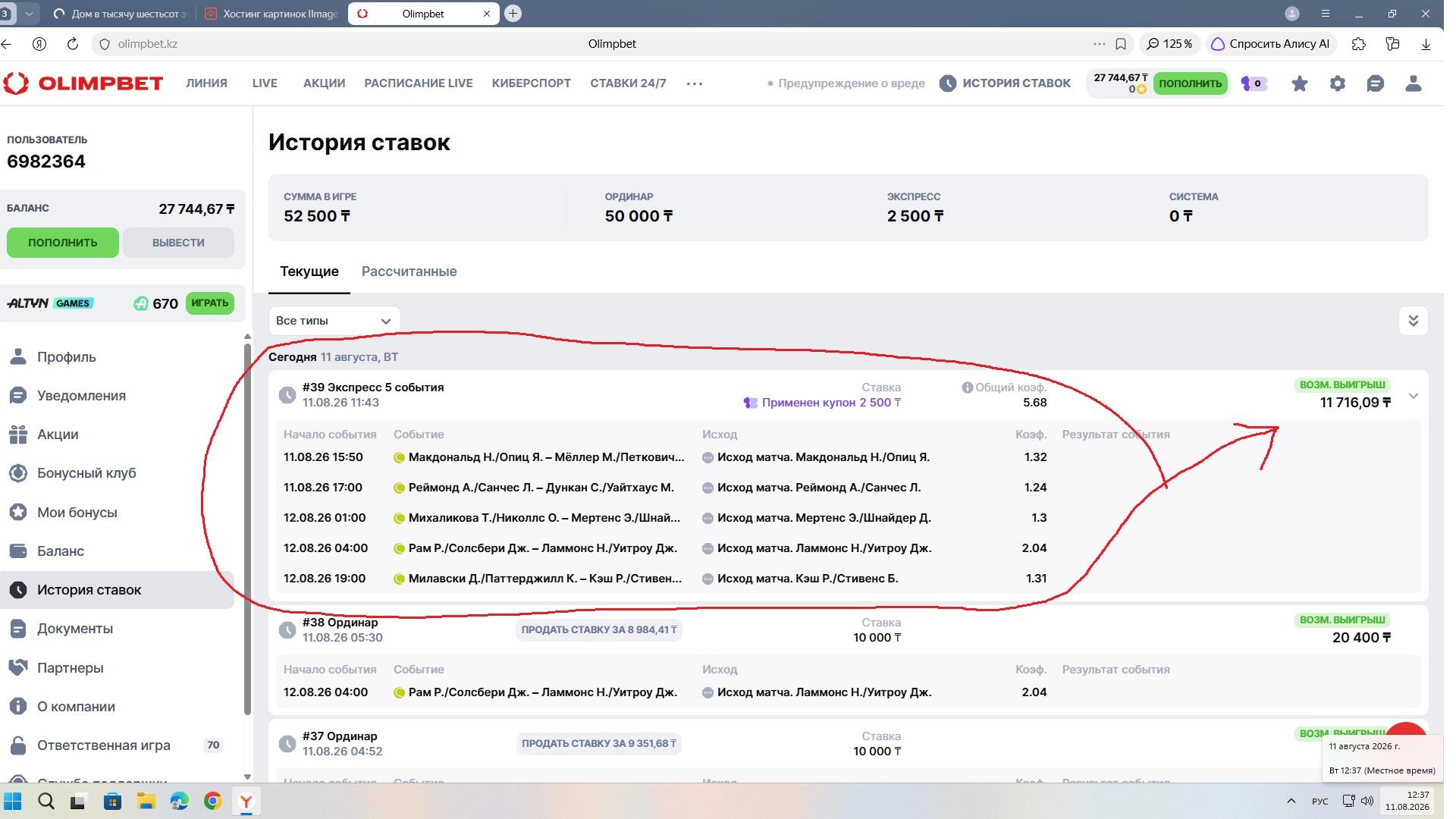Open Windows Start menu

pos(13,802)
